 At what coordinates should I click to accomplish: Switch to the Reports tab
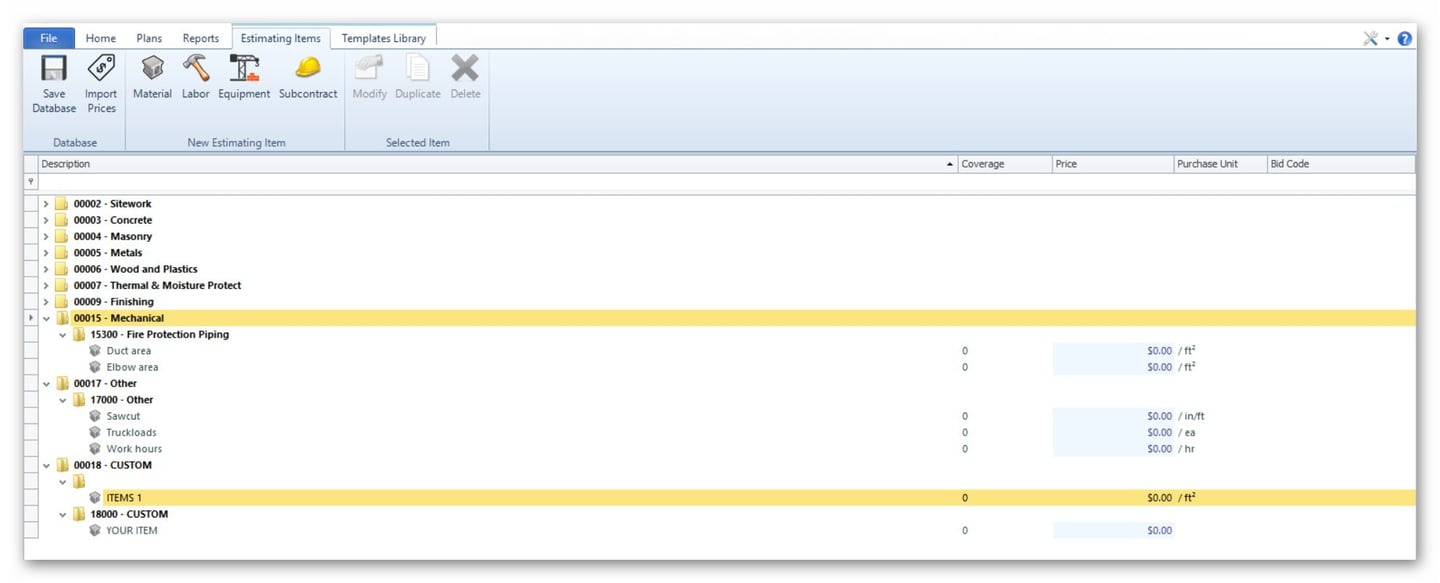pos(201,38)
